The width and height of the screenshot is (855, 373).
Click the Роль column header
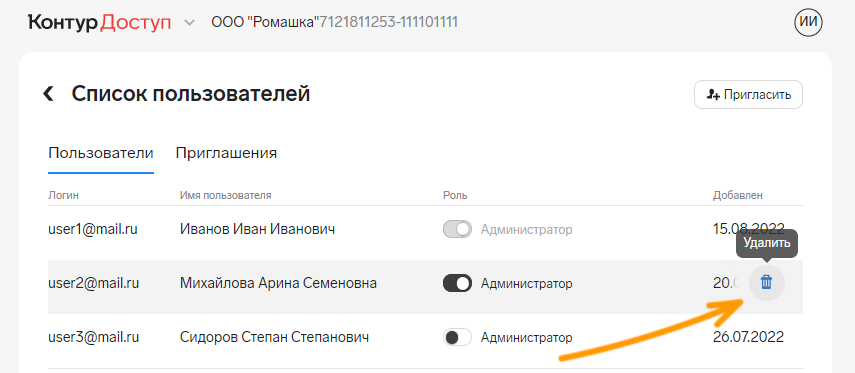click(455, 195)
